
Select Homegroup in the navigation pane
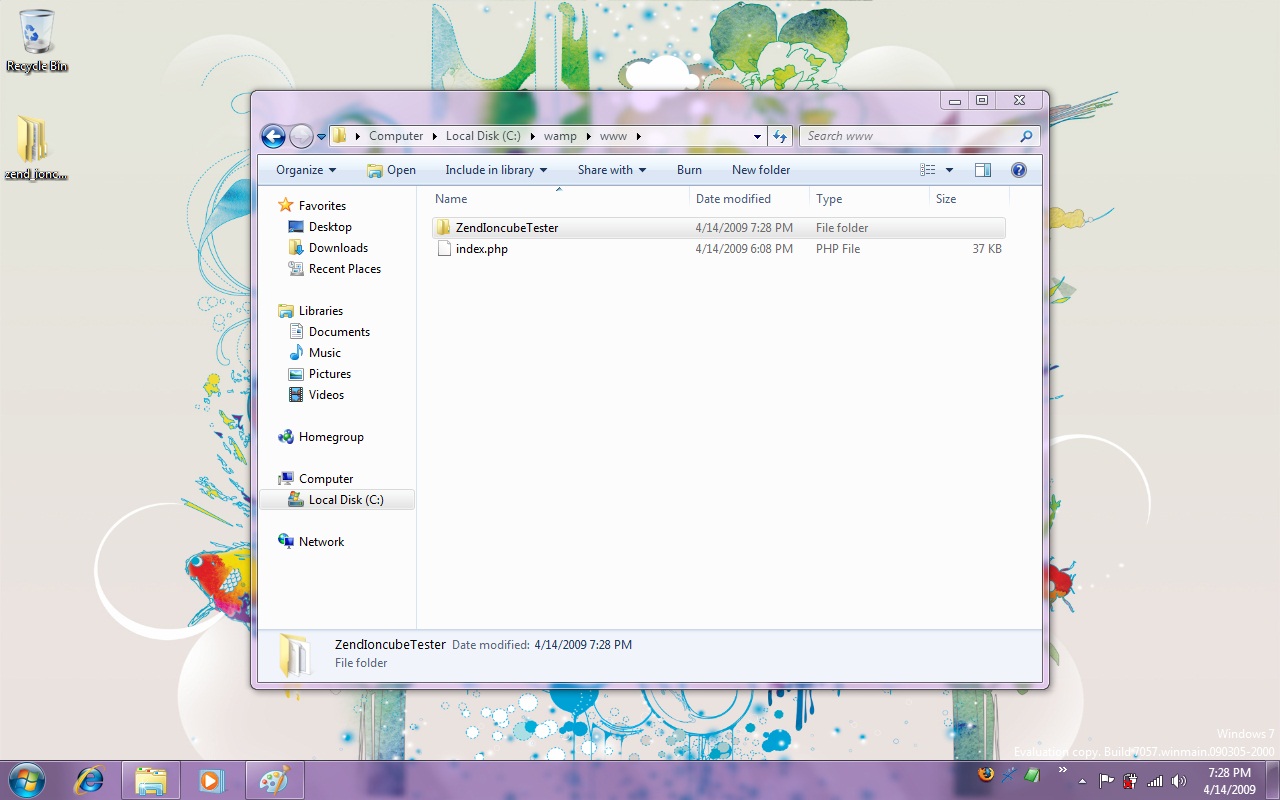pos(331,437)
